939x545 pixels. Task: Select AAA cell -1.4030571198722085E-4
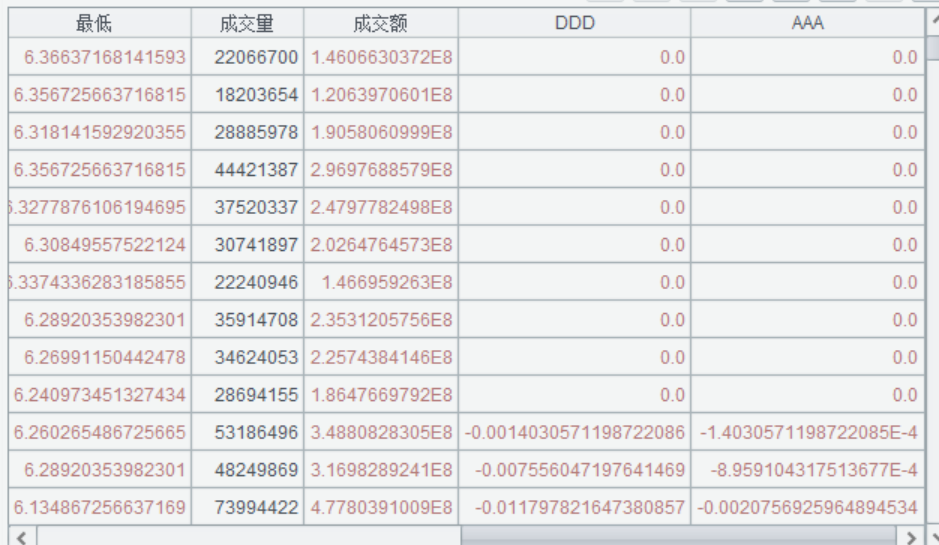point(807,432)
